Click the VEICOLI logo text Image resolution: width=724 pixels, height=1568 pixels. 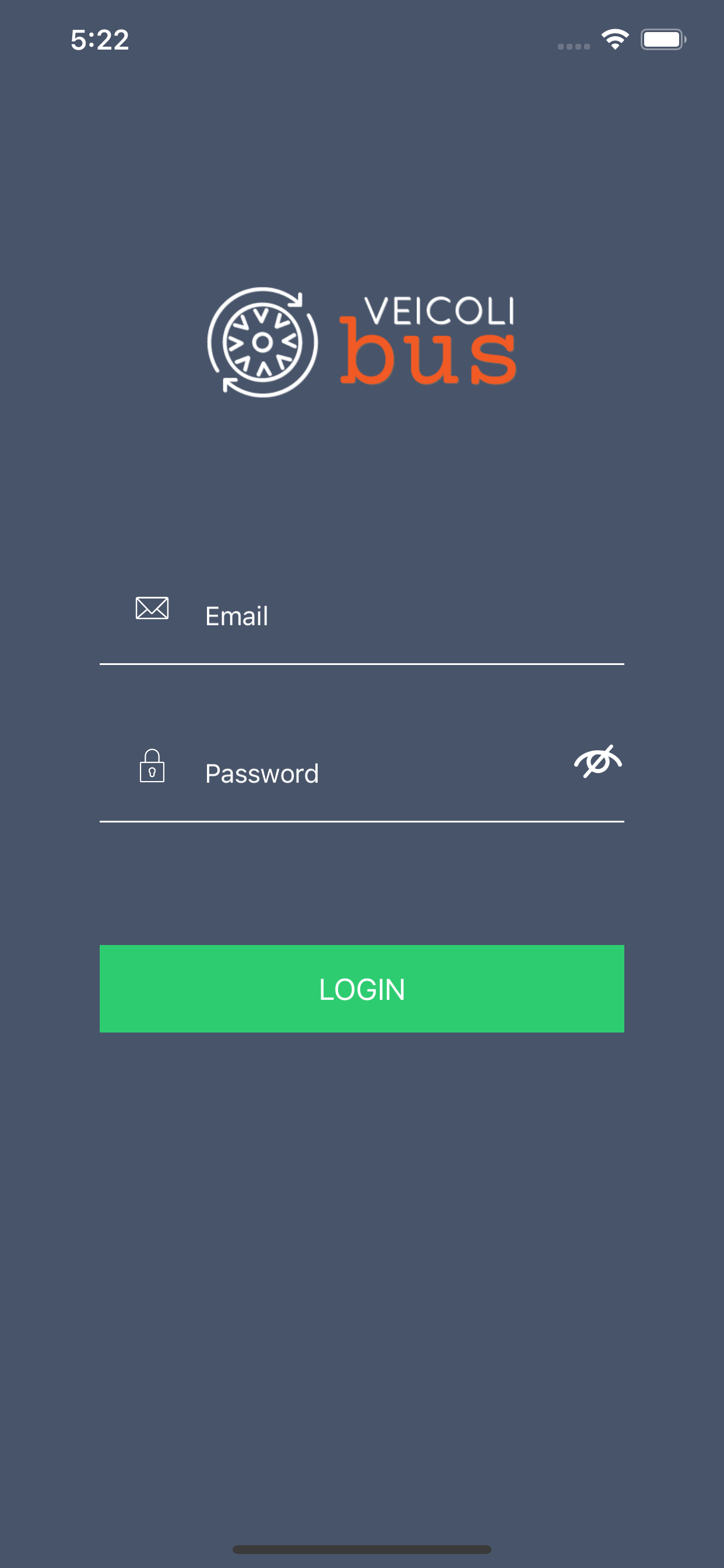[440, 311]
